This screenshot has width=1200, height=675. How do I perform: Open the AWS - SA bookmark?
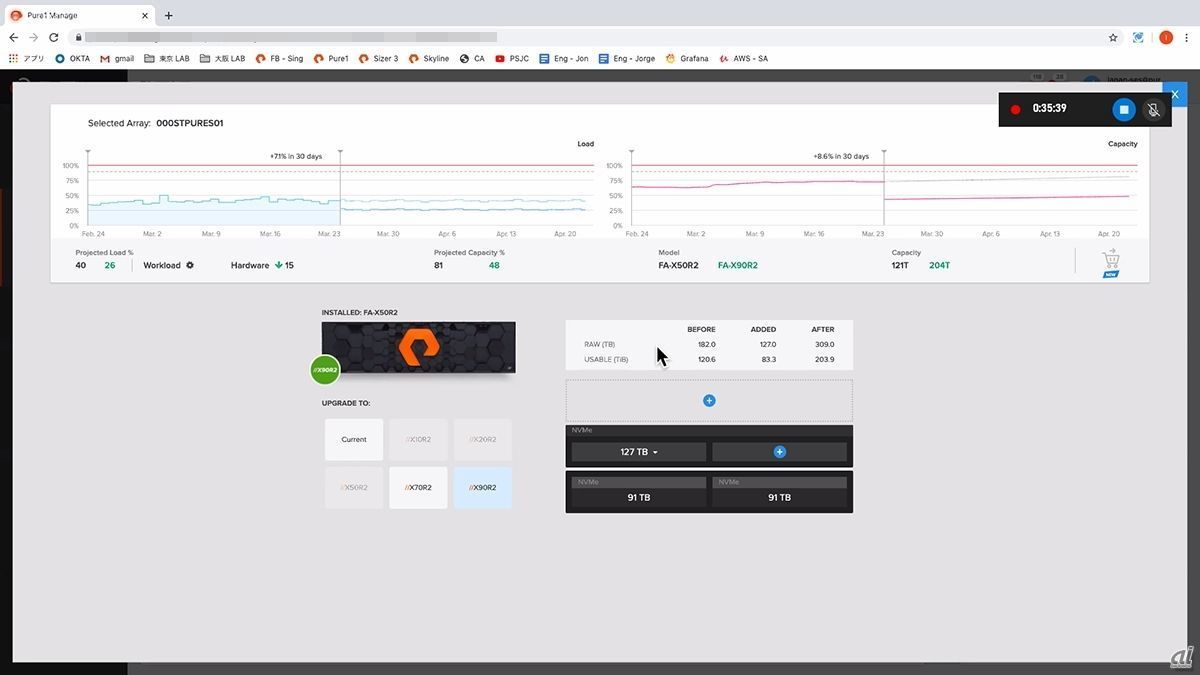743,59
